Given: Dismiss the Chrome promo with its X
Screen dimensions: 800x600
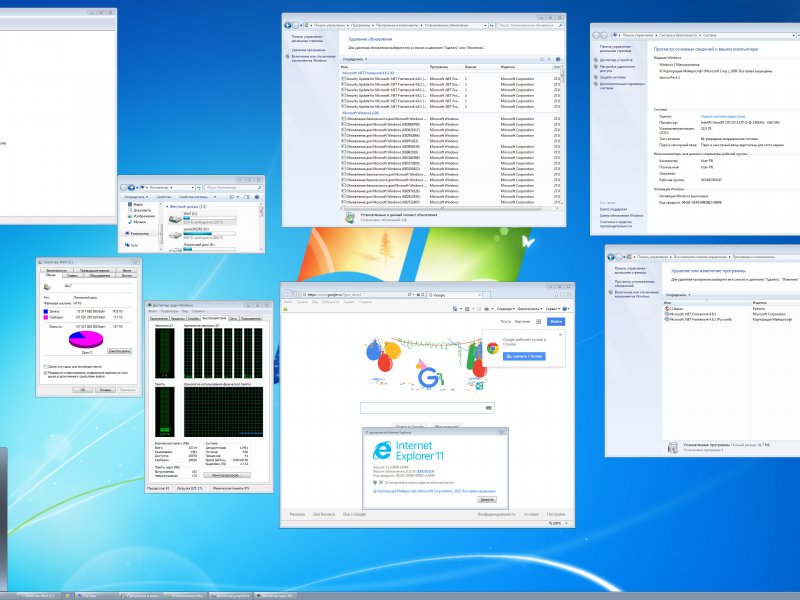Looking at the screenshot, I should (x=560, y=335).
